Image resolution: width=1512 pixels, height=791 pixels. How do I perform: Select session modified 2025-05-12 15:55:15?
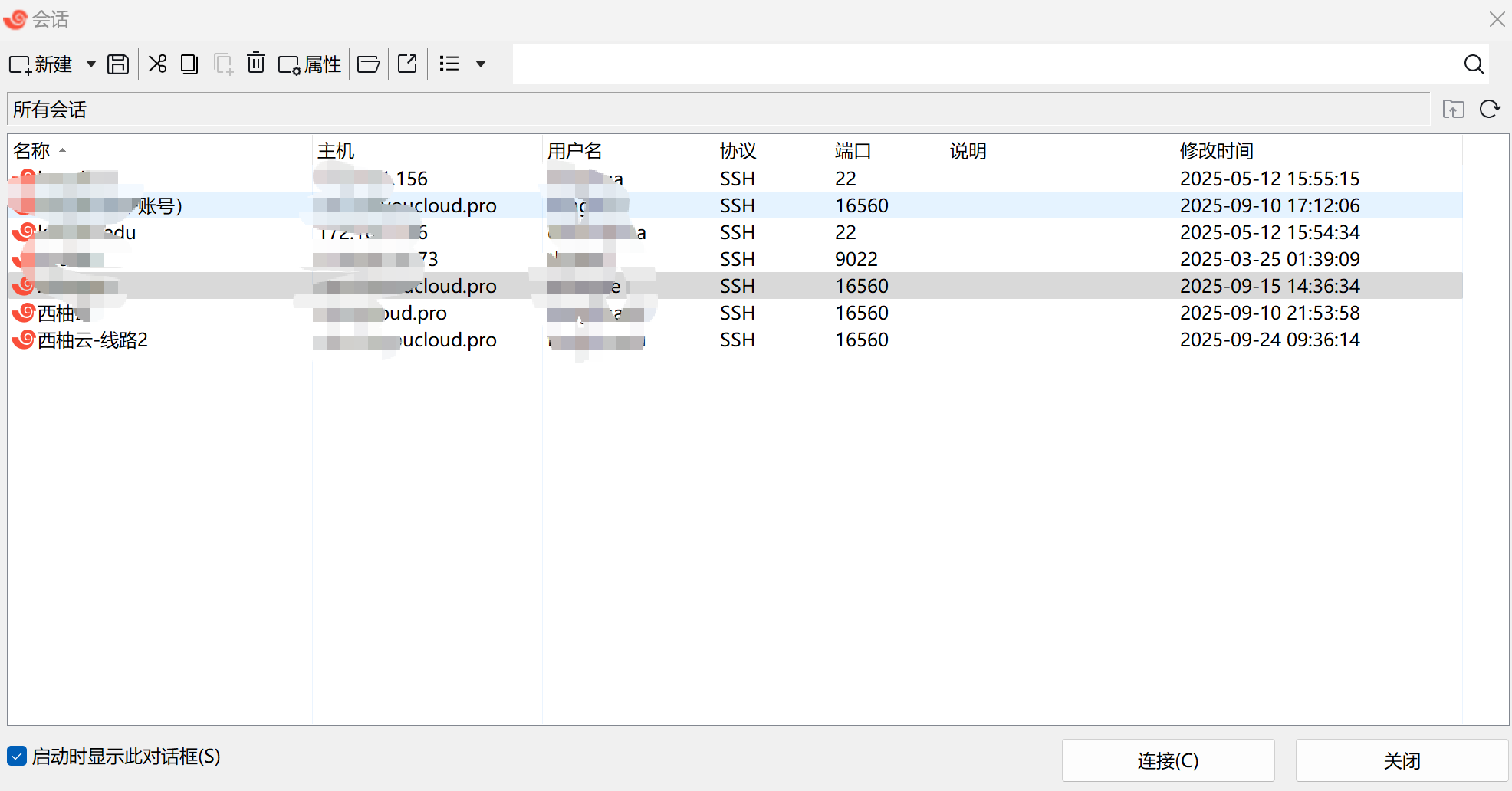pos(735,179)
